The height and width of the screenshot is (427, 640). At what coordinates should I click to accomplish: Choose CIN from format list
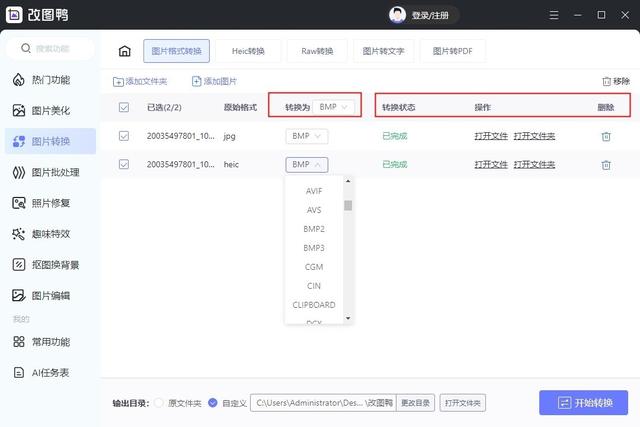pos(314,286)
